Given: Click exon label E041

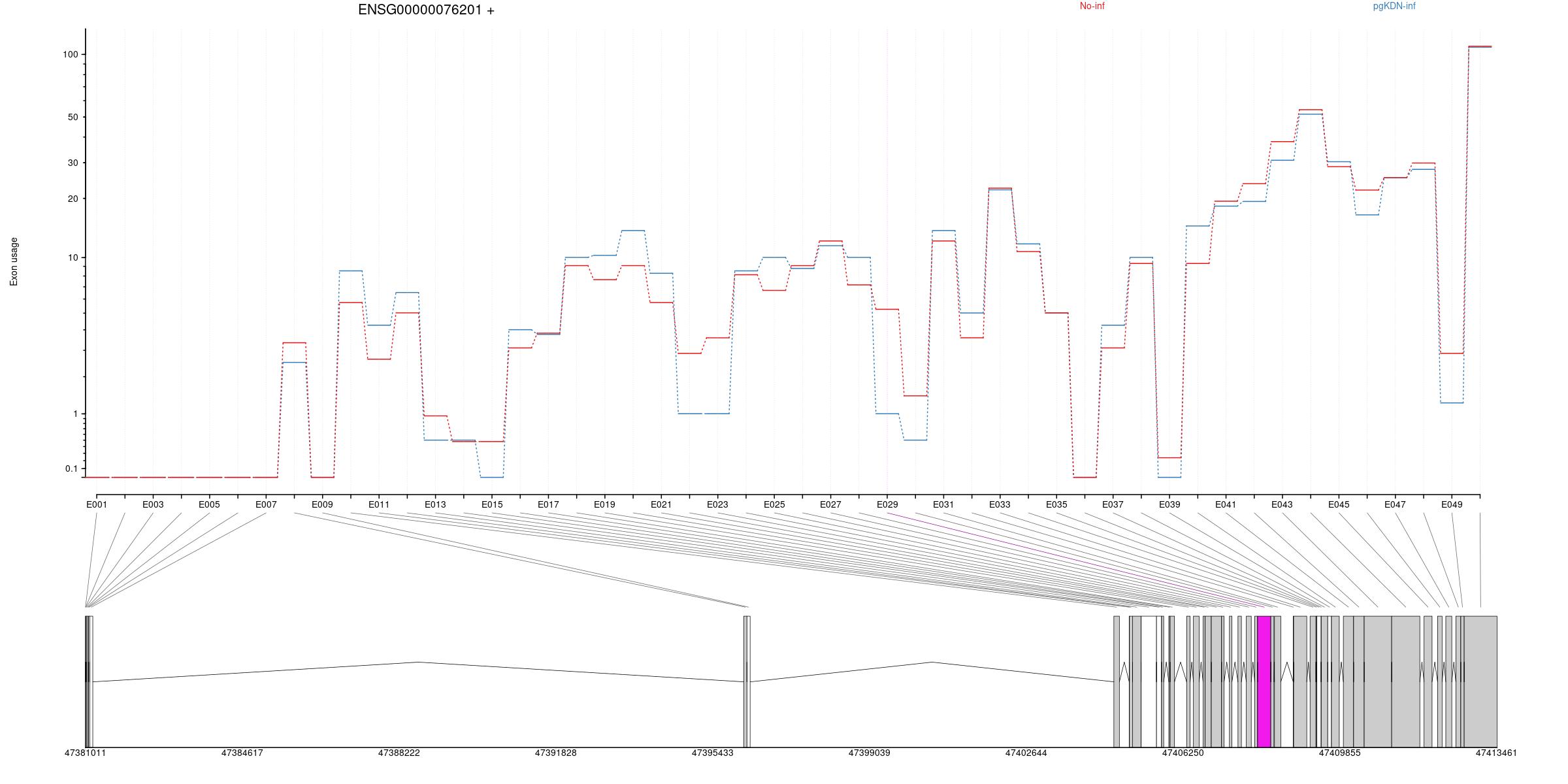Looking at the screenshot, I should pos(1226,504).
